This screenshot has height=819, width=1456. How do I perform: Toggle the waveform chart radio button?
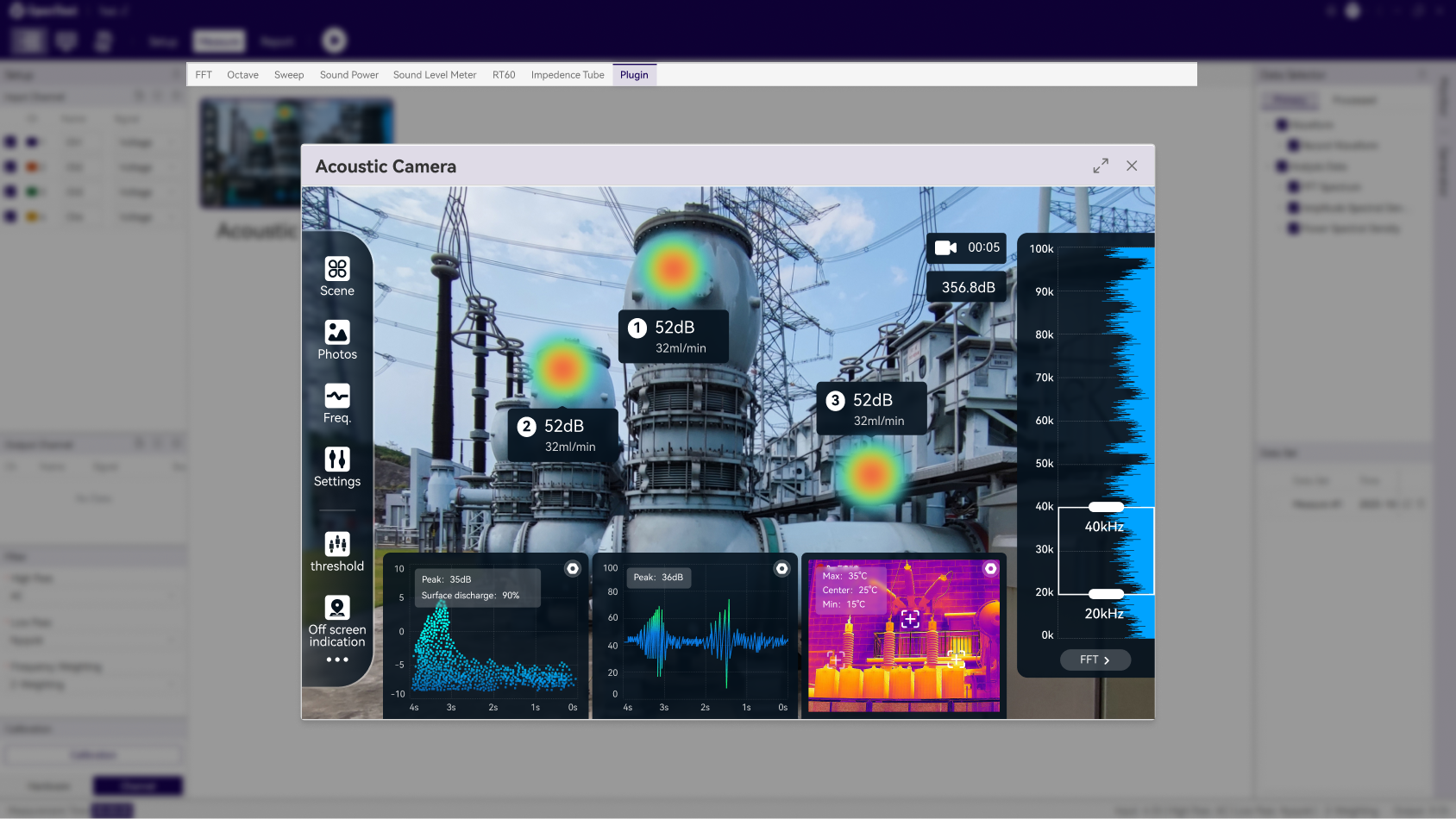tap(781, 569)
